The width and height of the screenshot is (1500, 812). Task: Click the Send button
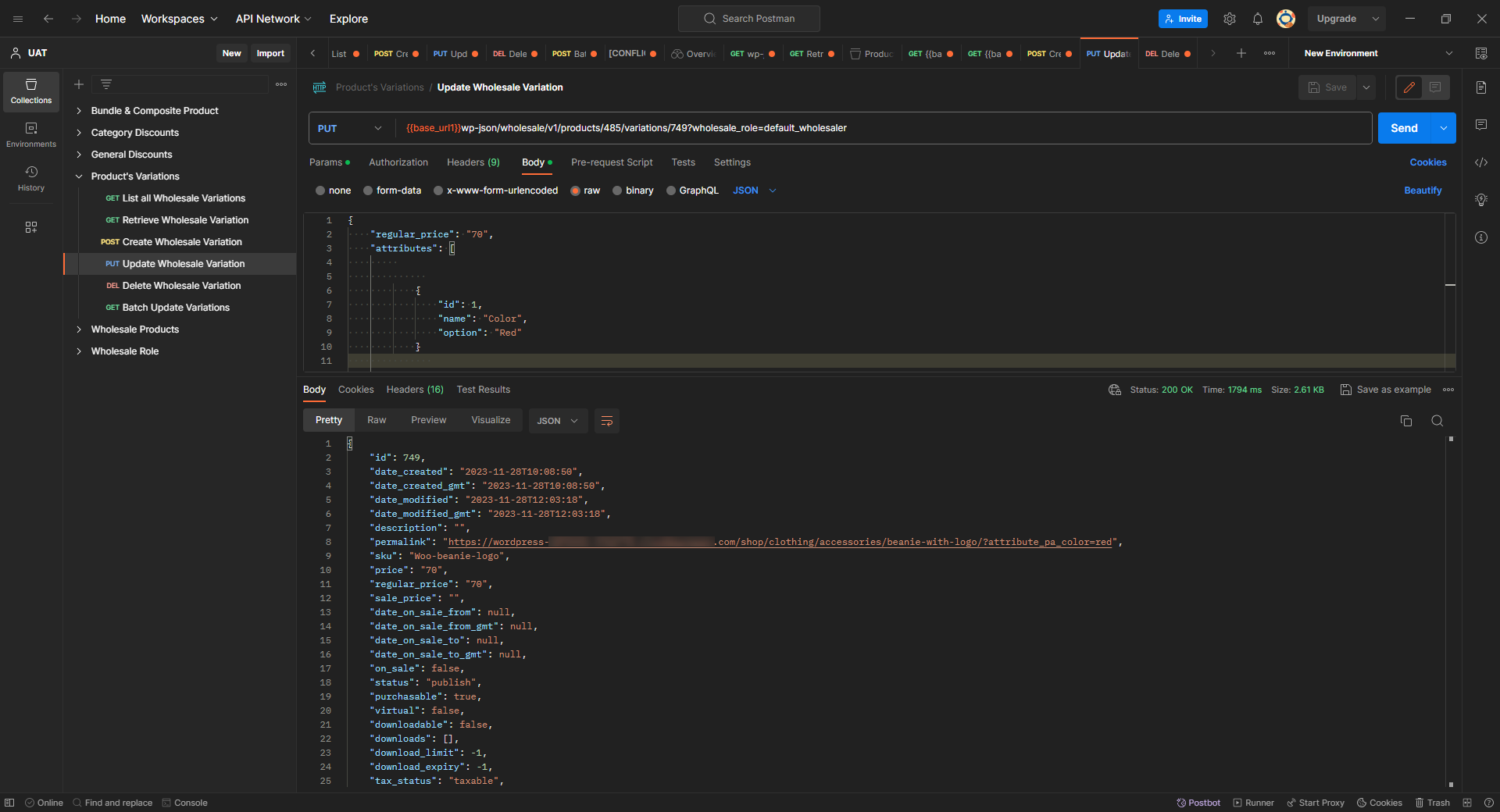(1404, 128)
